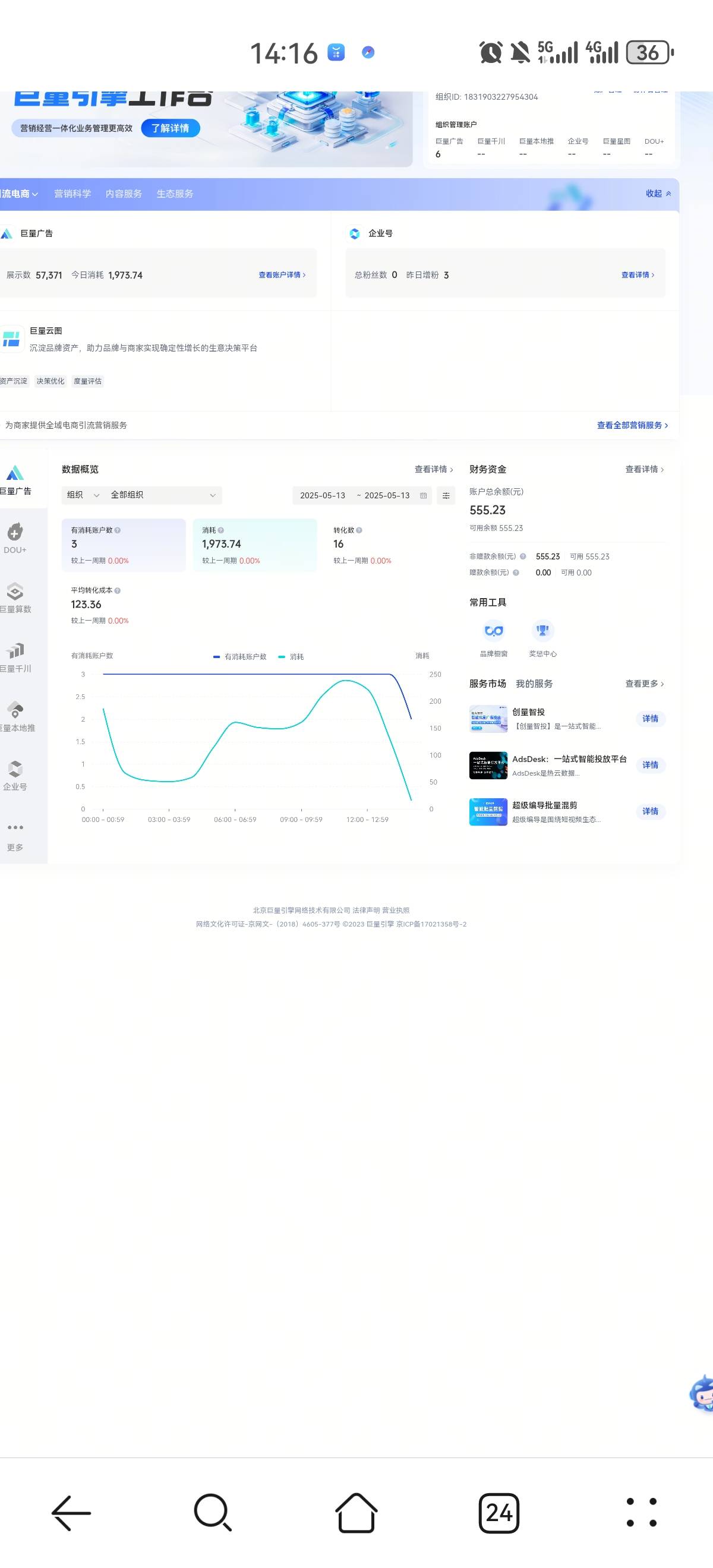Collapse the panel with 收起
This screenshot has width=713, height=1568.
click(658, 194)
